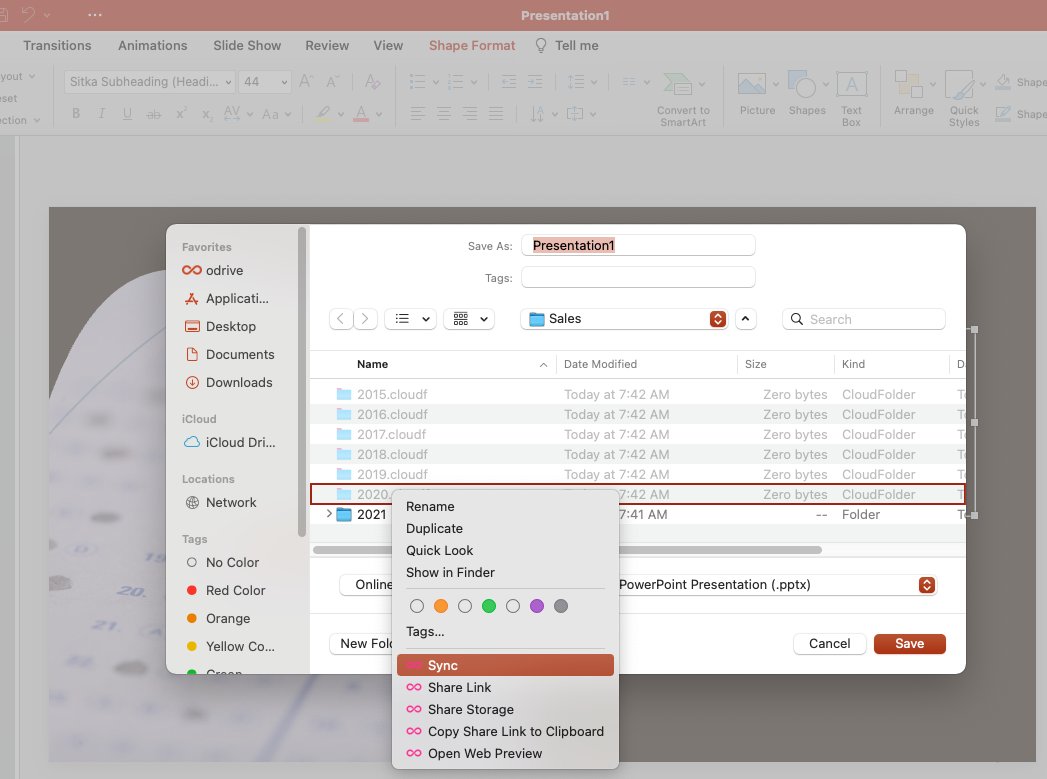Insert Picture from ribbon

(x=757, y=93)
